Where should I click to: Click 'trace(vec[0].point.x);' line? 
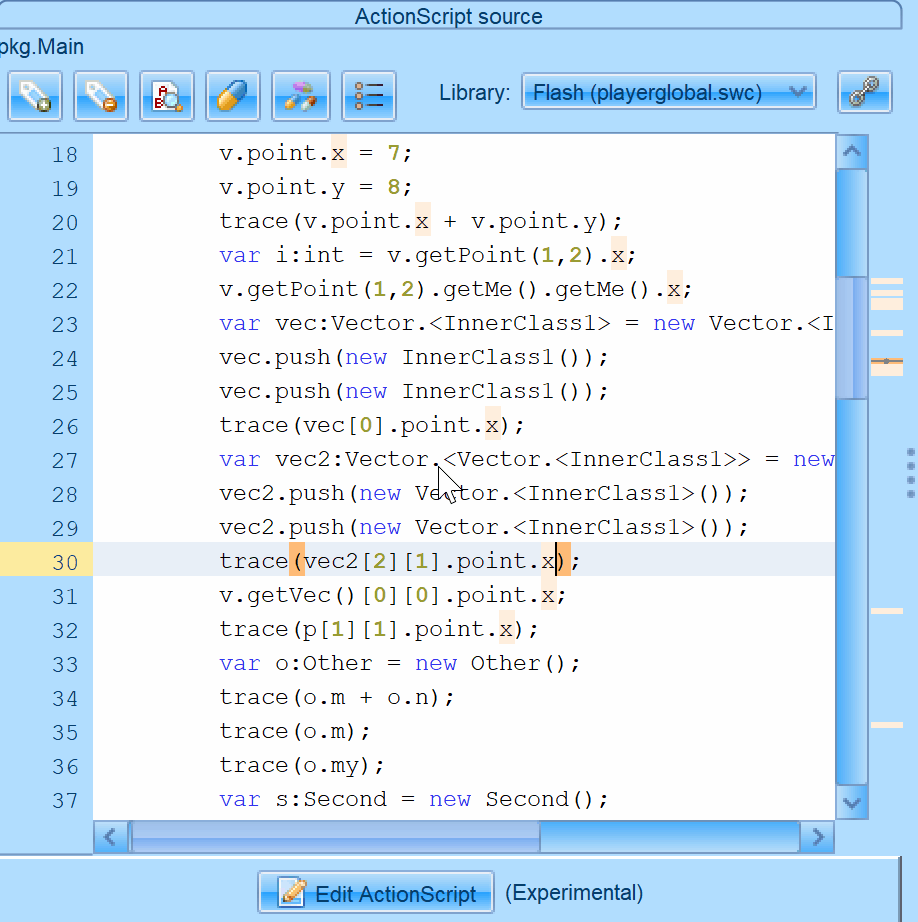(372, 426)
